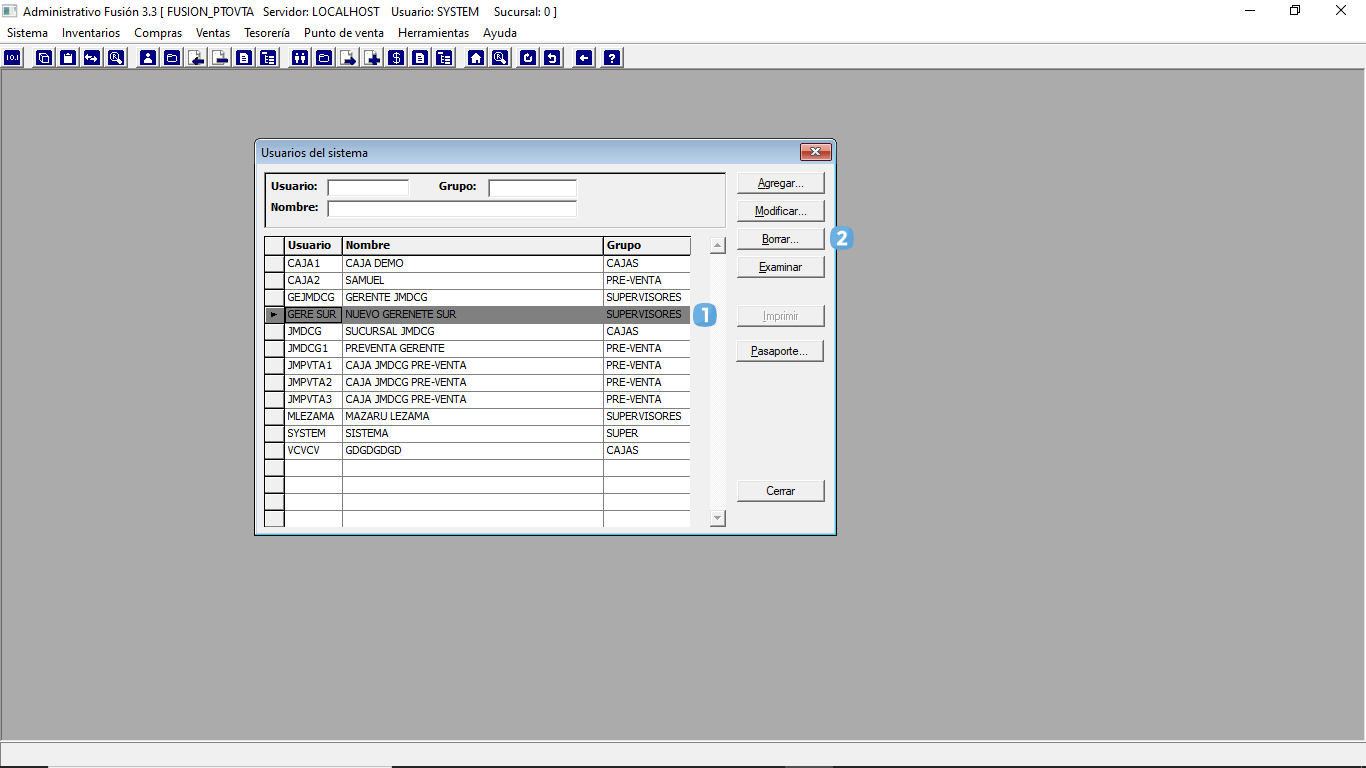Click the plain document icon right of dollar icon
1366x768 pixels.
point(420,57)
